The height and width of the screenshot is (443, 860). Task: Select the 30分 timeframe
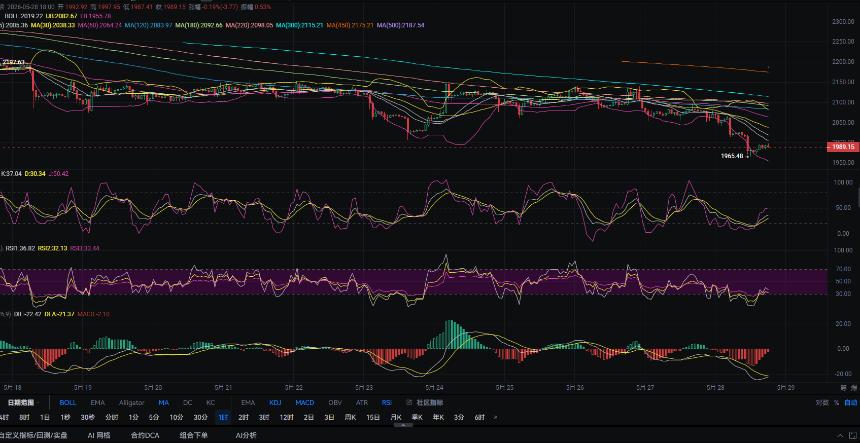click(x=200, y=417)
